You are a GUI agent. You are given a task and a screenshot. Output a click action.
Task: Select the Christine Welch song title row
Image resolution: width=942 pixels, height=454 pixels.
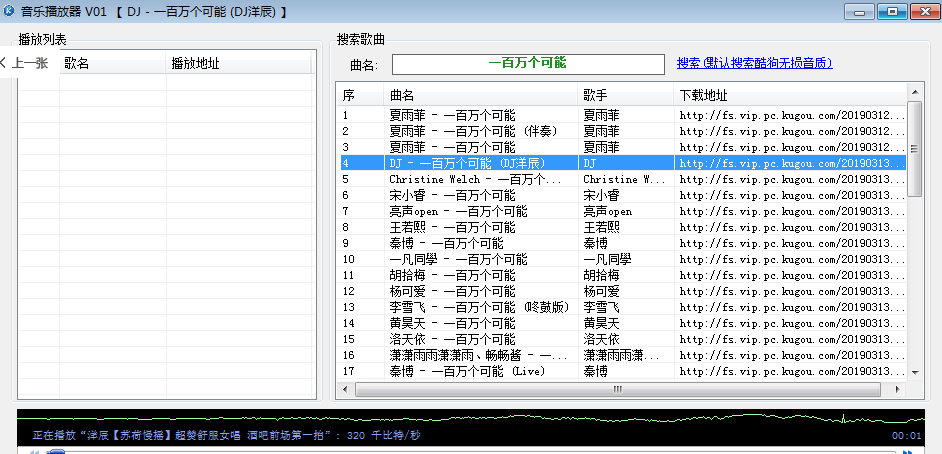coord(475,179)
